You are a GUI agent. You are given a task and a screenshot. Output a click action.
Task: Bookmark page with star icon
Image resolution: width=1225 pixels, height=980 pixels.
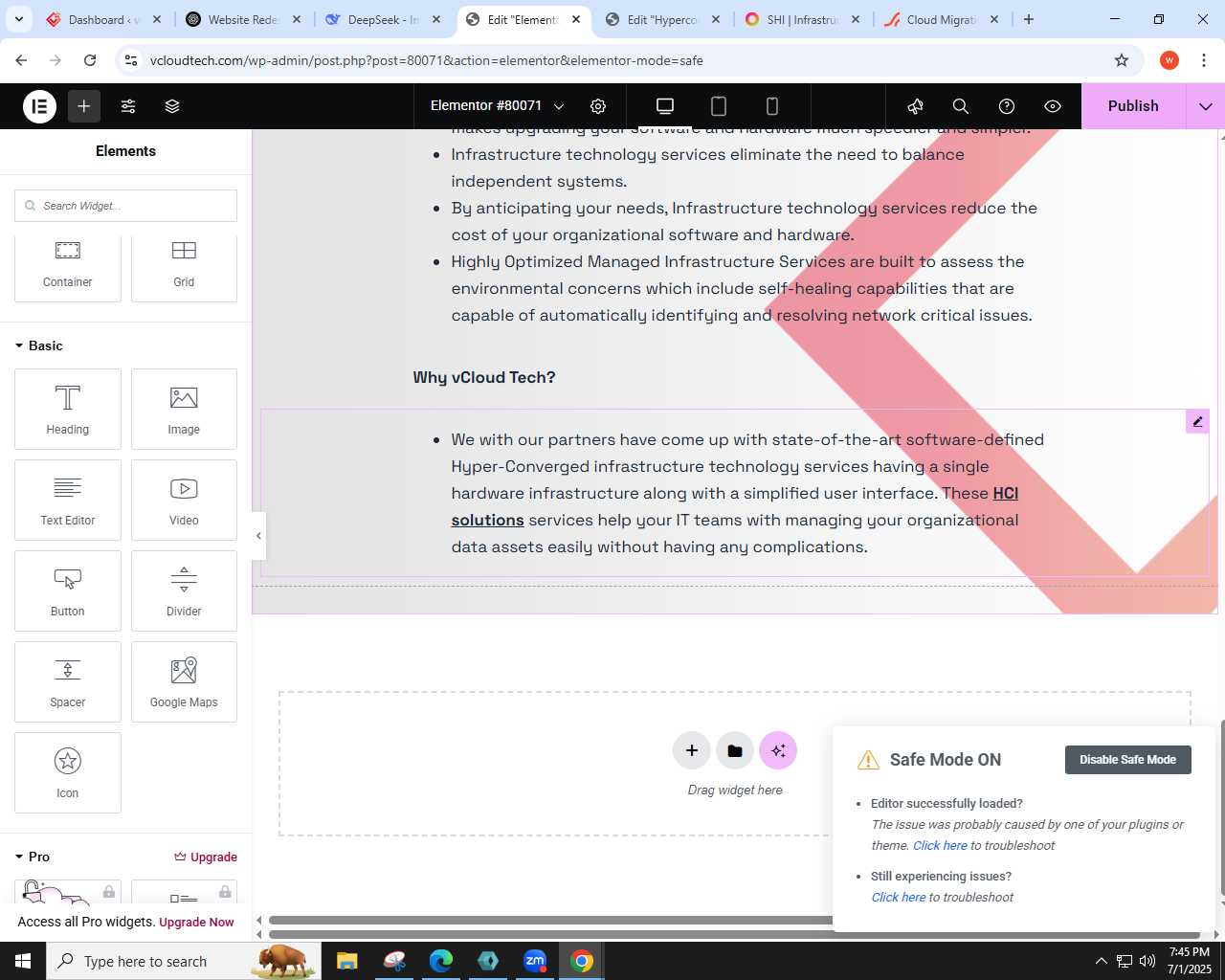click(1122, 60)
